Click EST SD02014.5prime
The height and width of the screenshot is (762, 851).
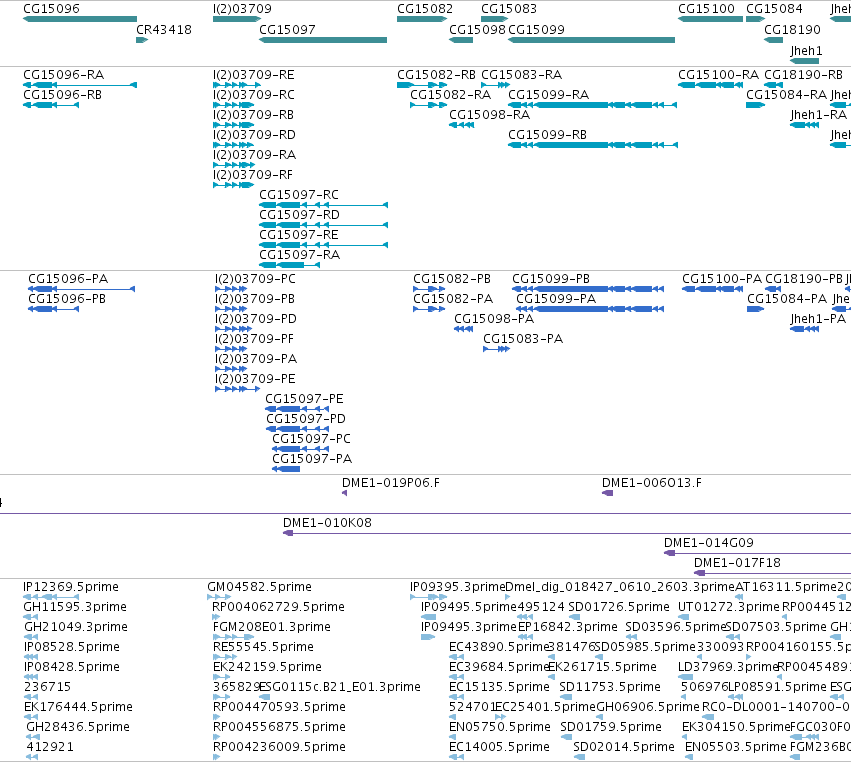point(624,747)
